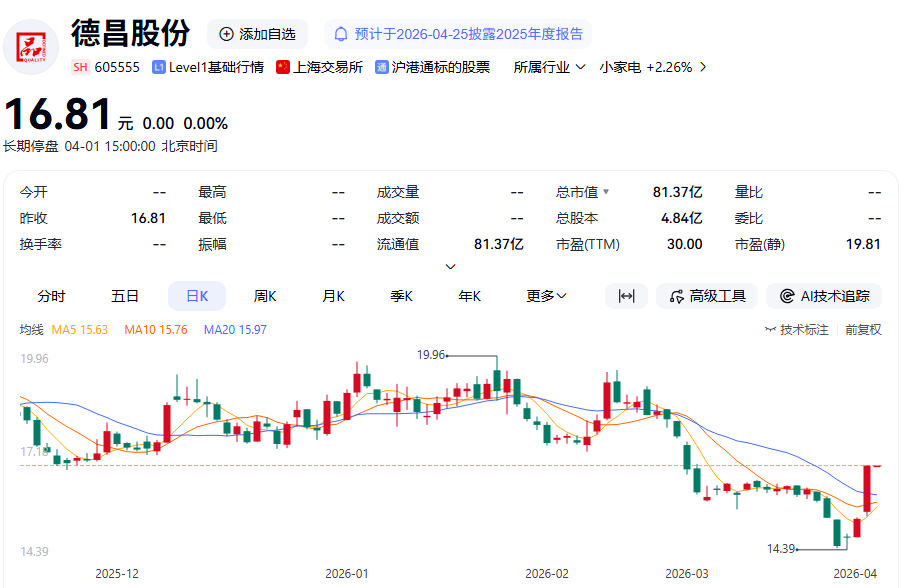Open 高级工具 advanced tools

706,296
